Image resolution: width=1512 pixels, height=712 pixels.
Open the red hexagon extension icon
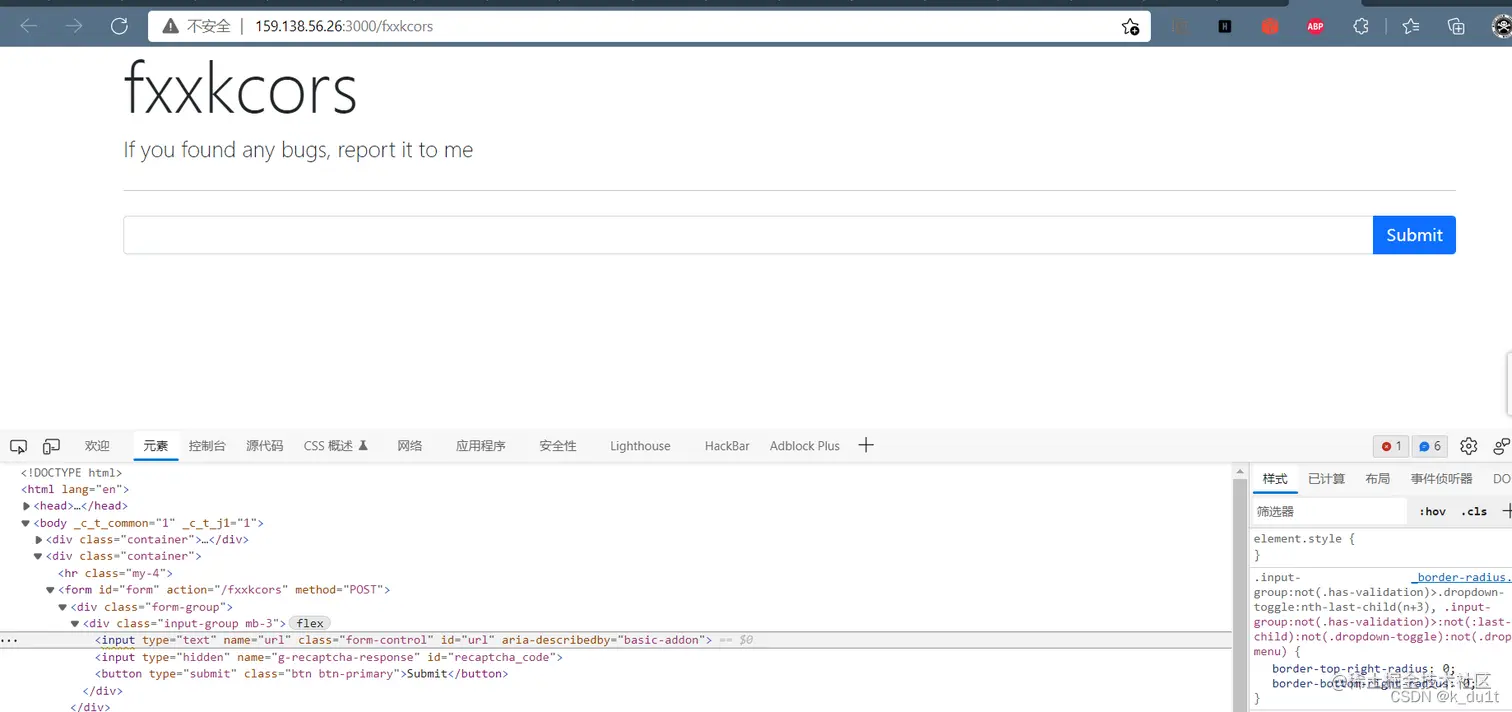point(1270,27)
